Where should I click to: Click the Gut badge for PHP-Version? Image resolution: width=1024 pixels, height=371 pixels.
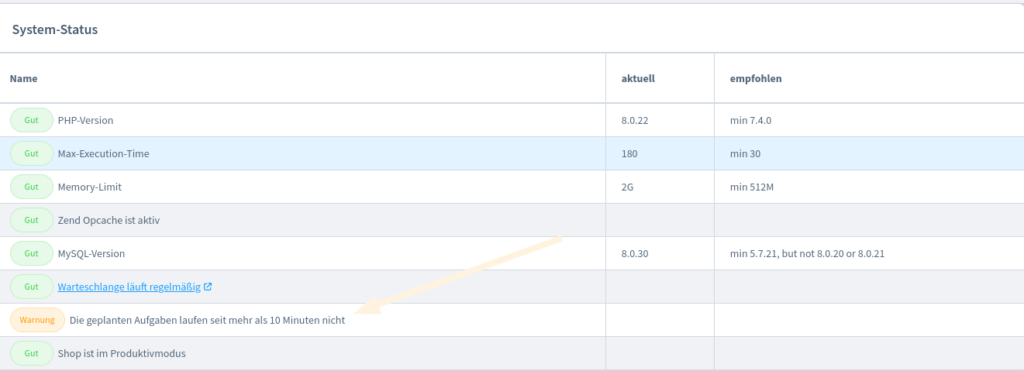point(31,120)
